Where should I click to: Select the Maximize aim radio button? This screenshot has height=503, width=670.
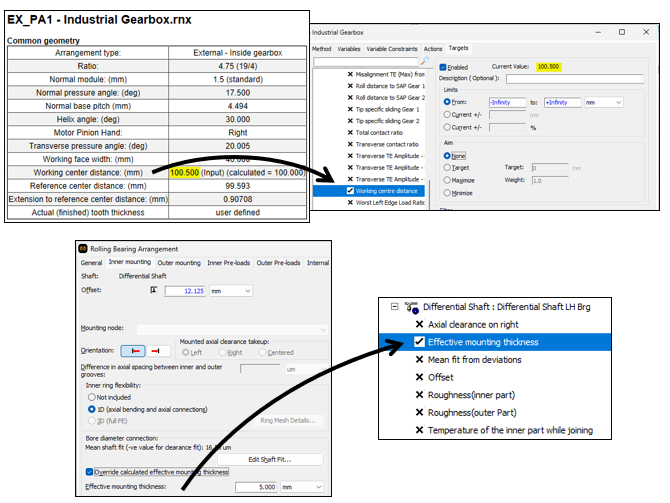pos(445,180)
